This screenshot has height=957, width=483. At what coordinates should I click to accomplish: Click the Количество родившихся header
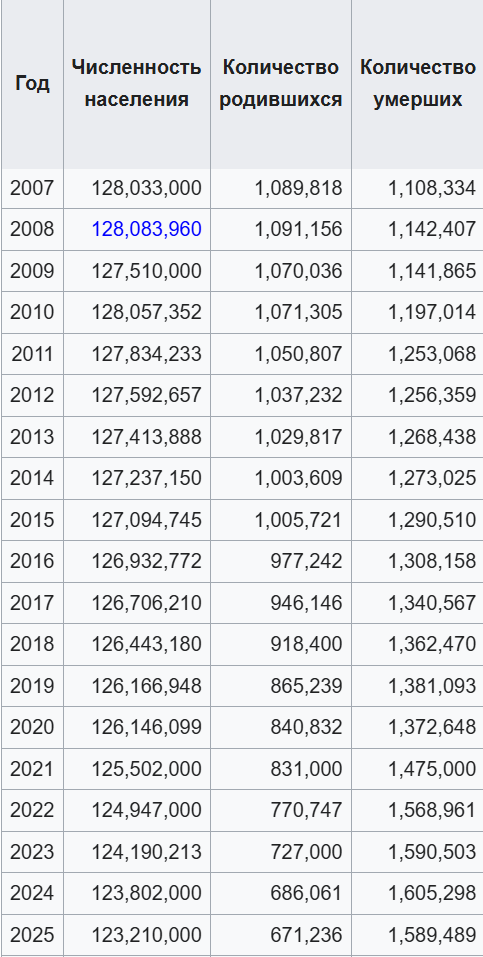[281, 84]
